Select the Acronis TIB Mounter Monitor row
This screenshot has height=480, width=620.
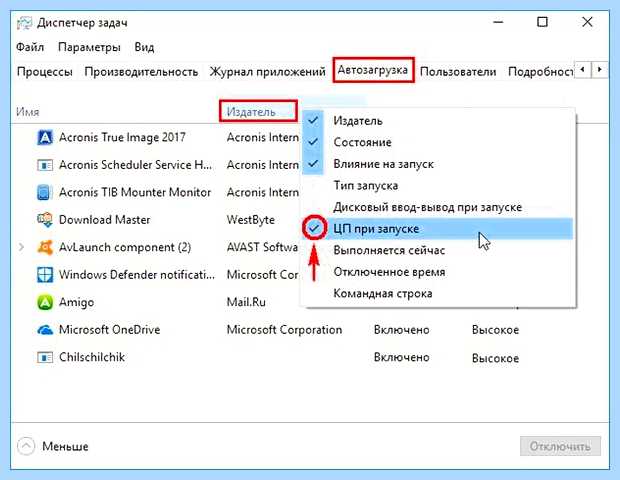click(135, 193)
